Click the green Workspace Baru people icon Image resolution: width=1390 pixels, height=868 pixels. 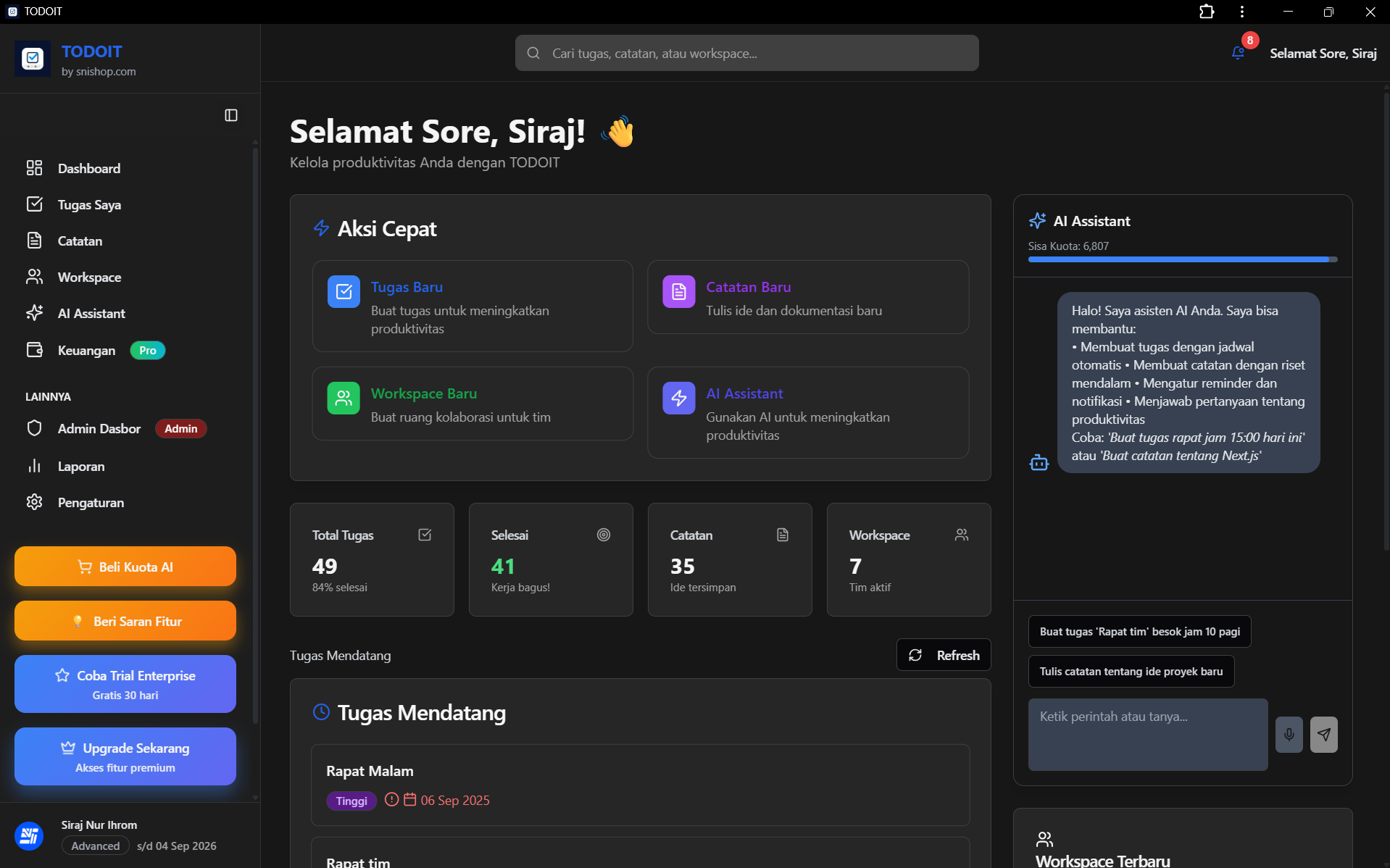tap(344, 398)
